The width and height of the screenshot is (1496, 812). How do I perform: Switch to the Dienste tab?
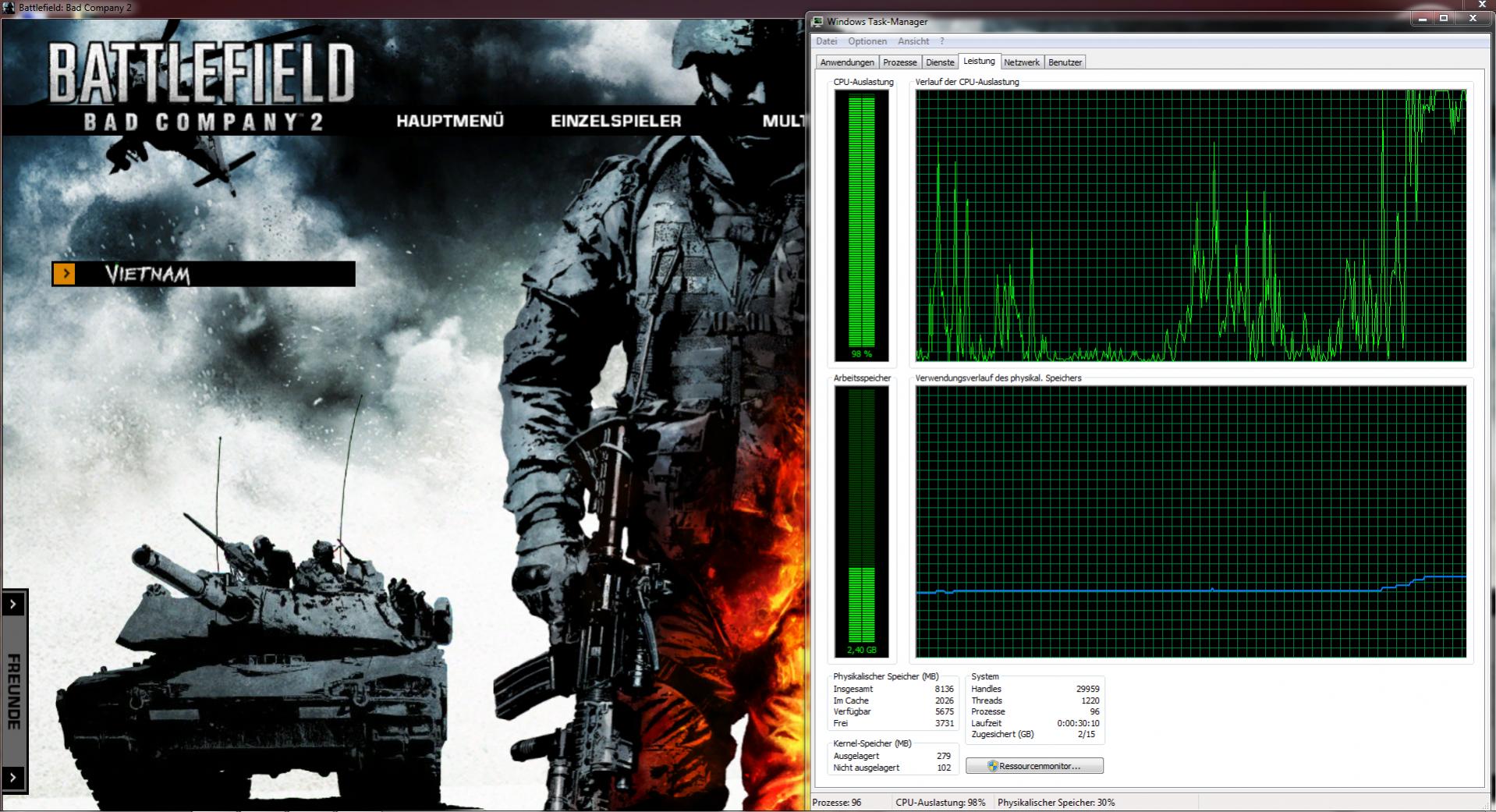tap(940, 62)
